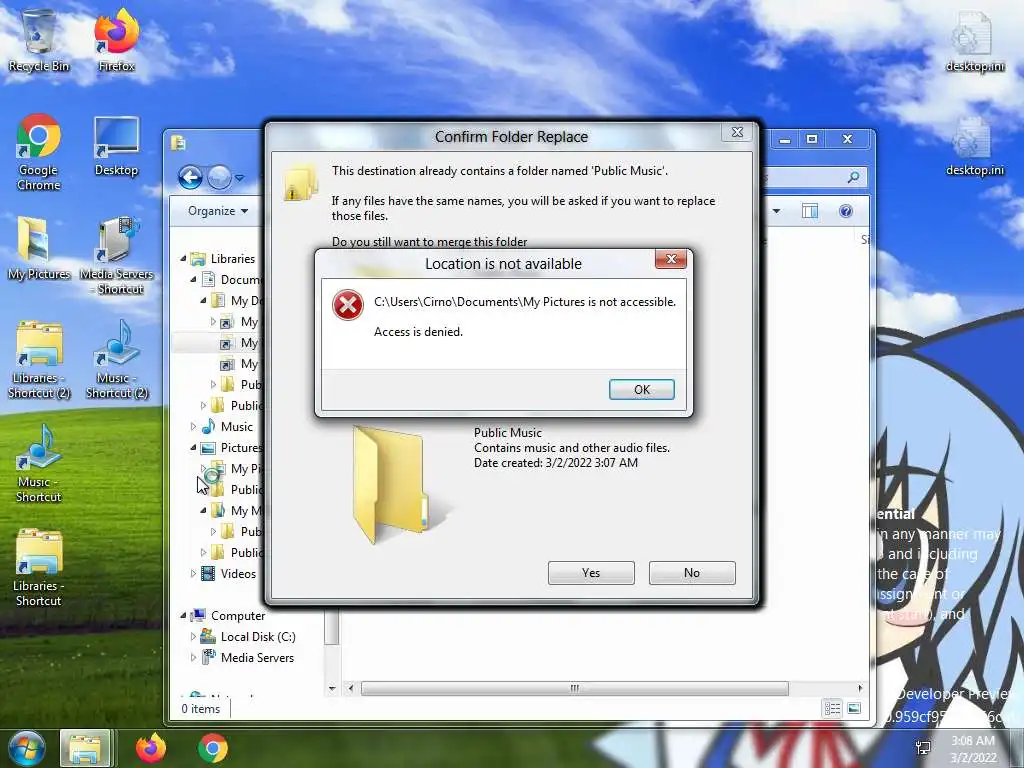Click No in Confirm Folder Replace
This screenshot has width=1024, height=768.
point(692,573)
